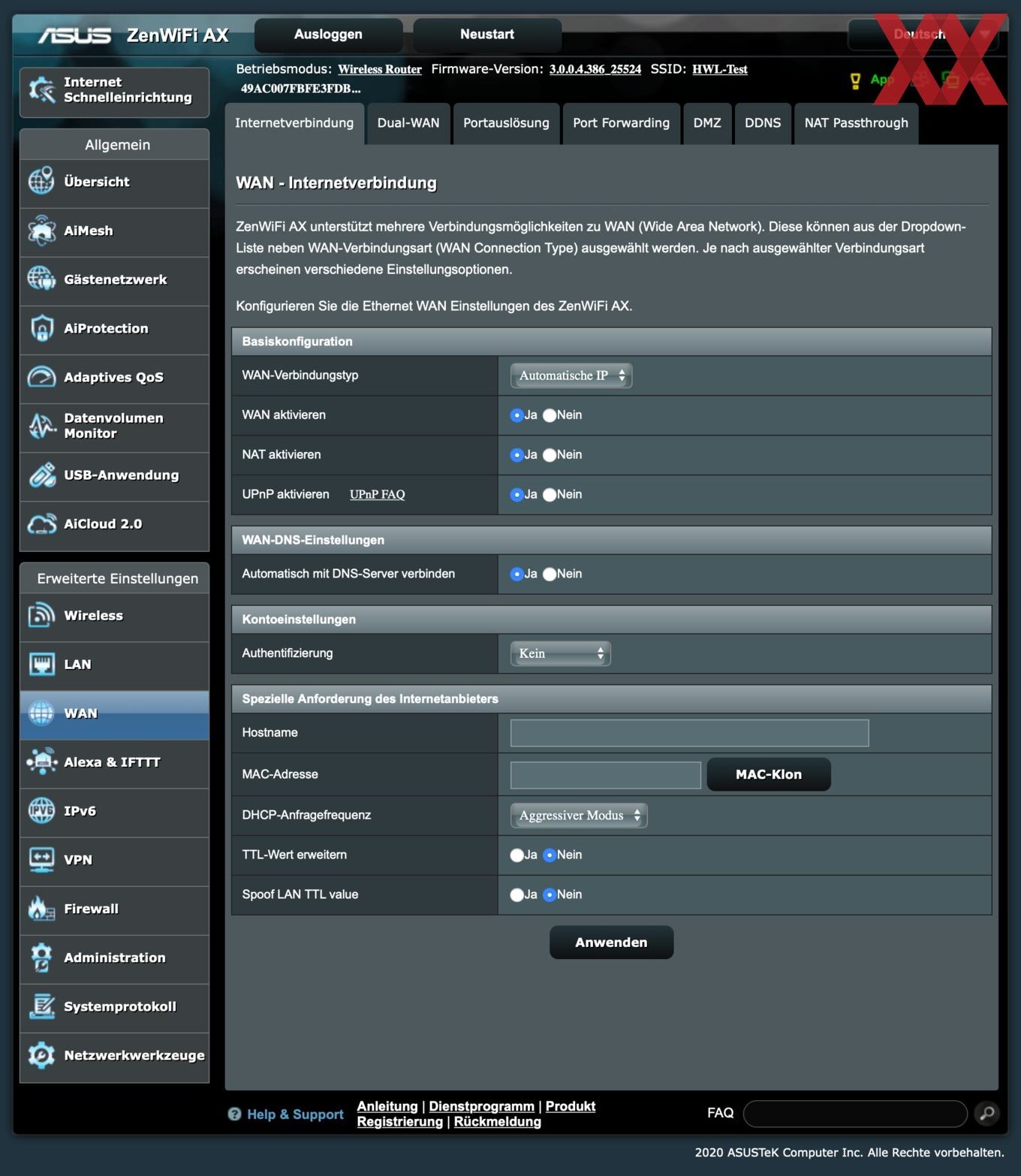1021x1176 pixels.
Task: Click the Help & Support link text
Action: 295,1114
